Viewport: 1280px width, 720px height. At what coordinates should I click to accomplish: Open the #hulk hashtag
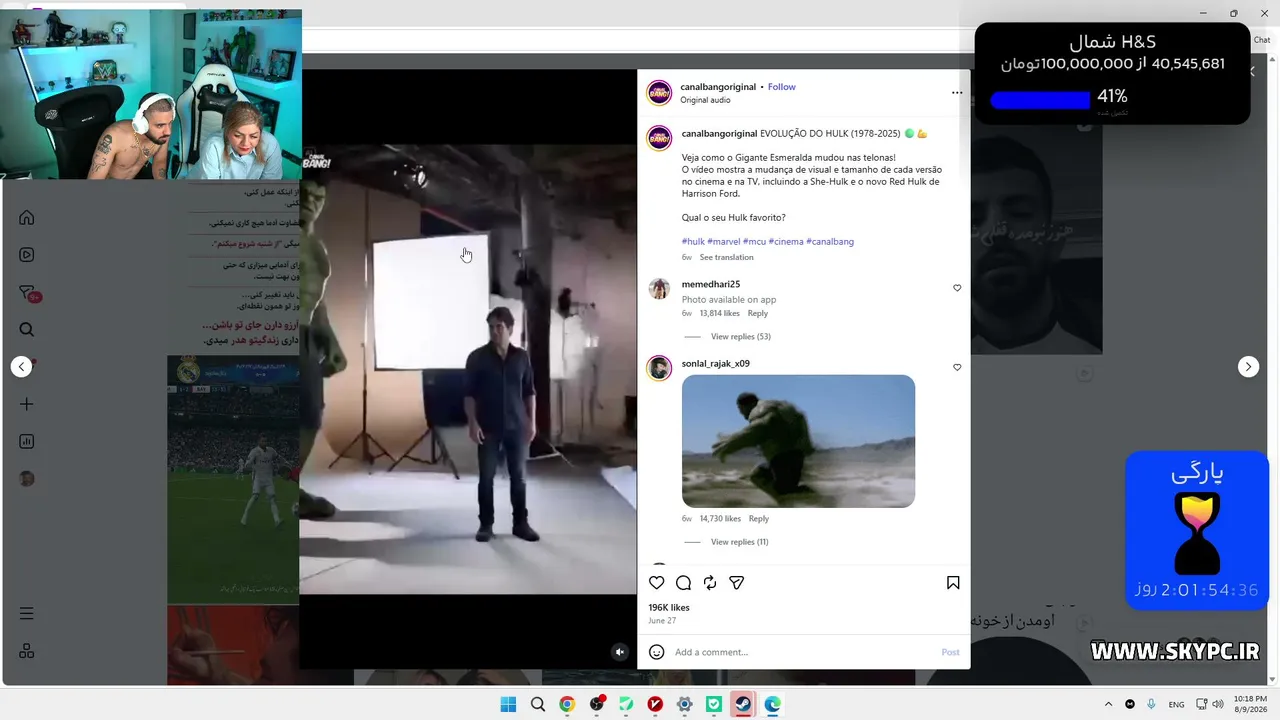click(x=693, y=241)
